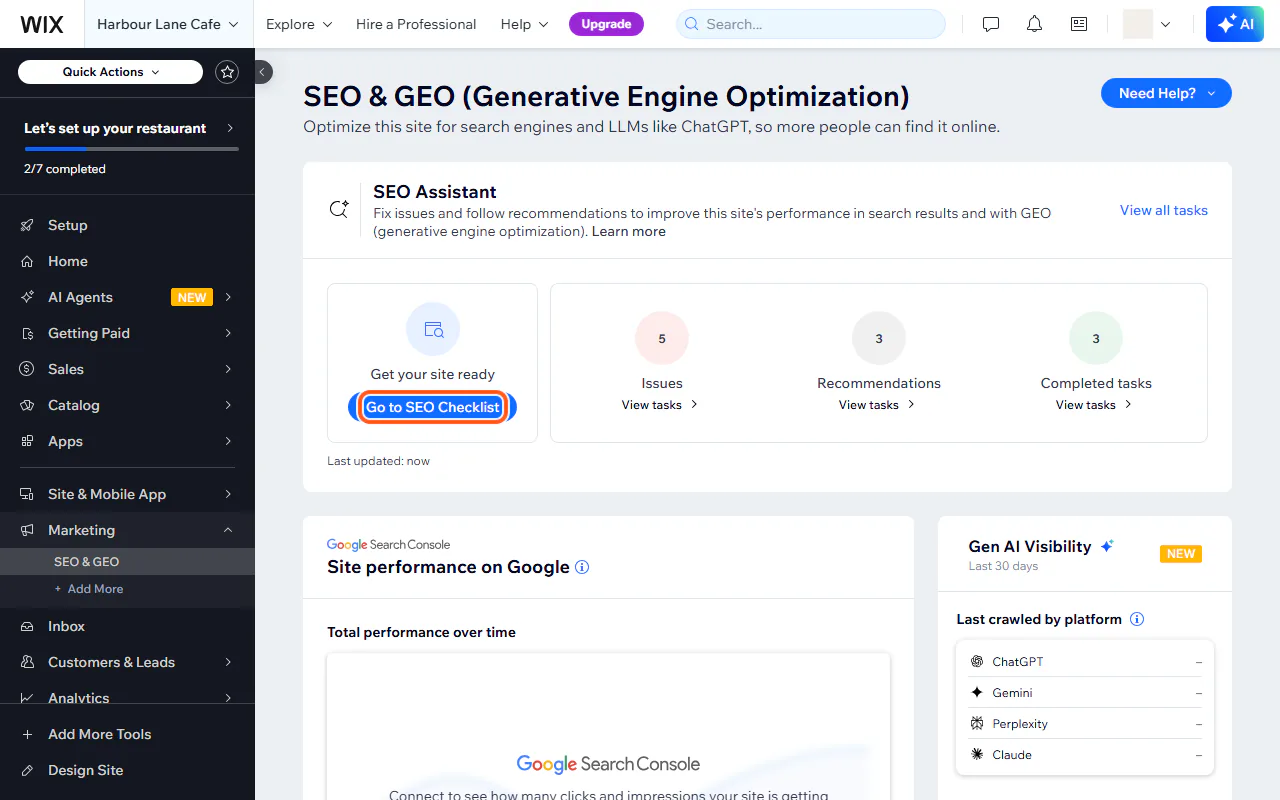
Task: Open the Quick Actions dropdown
Action: tap(110, 72)
